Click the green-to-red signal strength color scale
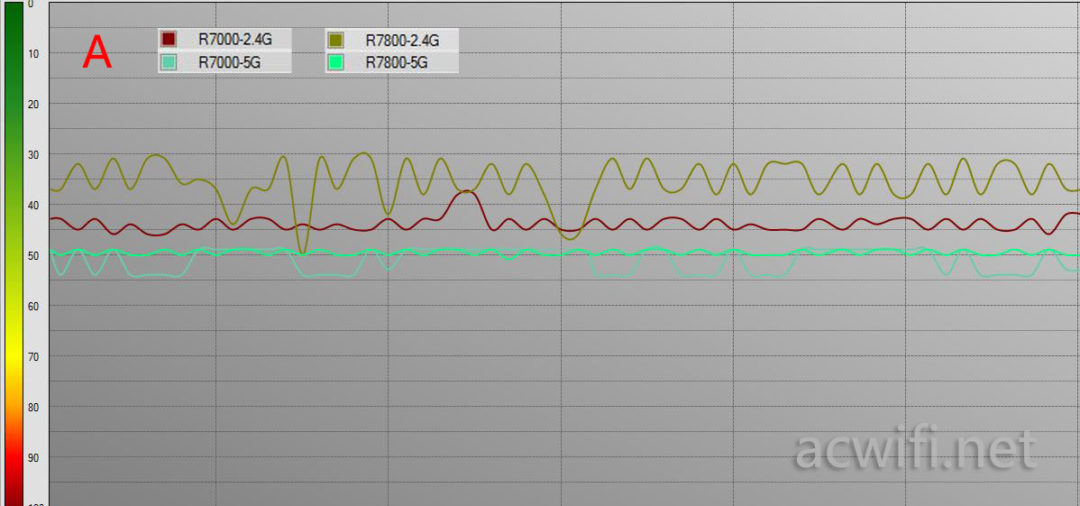The image size is (1080, 506). coord(14,253)
